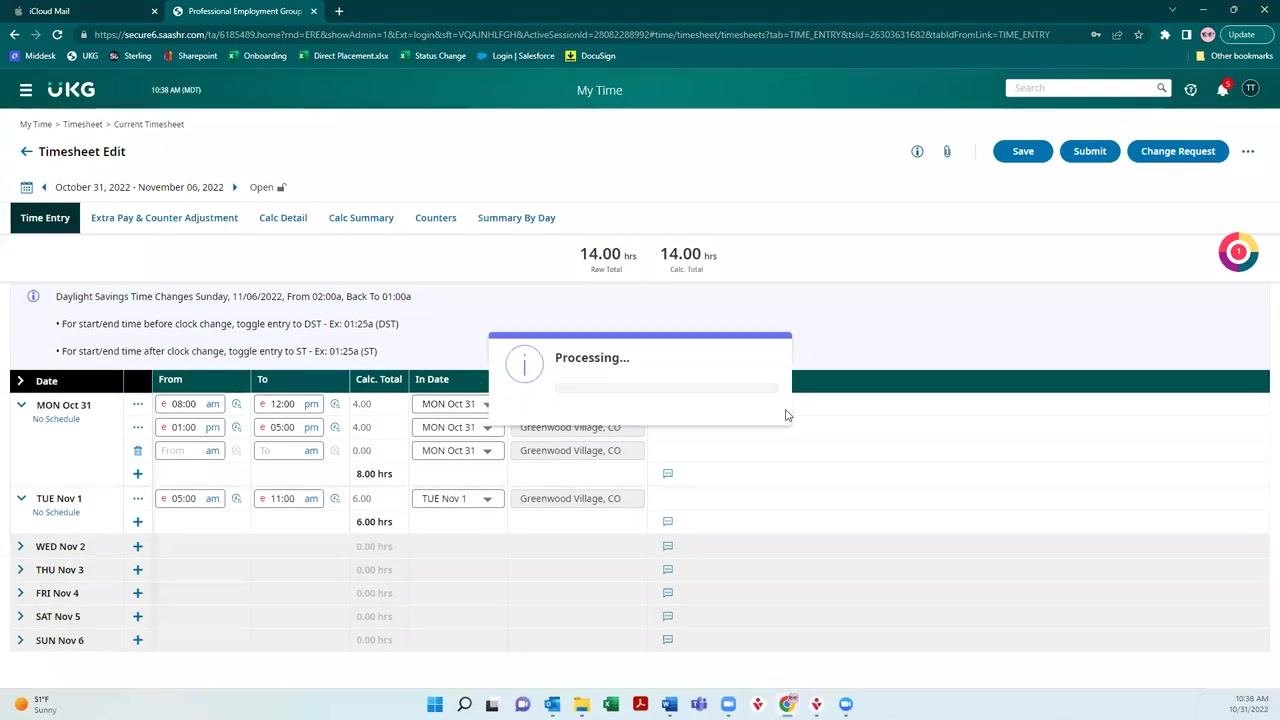Screen dimensions: 1280x720
Task: Open the more options ellipsis near Change Request
Action: (x=1248, y=151)
